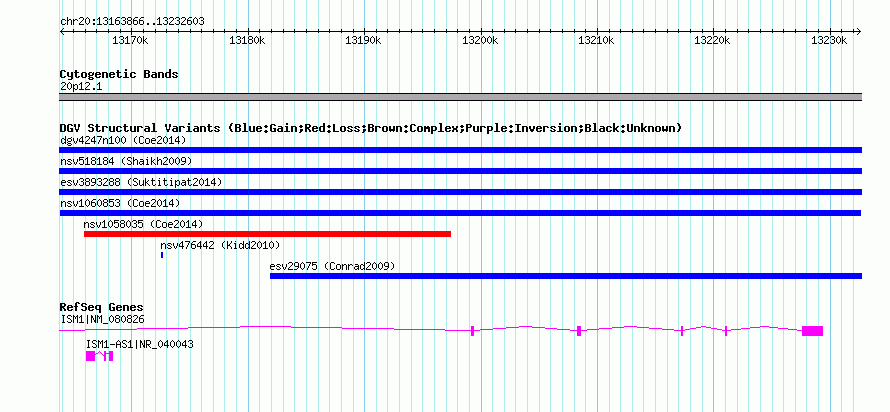Open the RefSeq Genes track title

(x=101, y=308)
